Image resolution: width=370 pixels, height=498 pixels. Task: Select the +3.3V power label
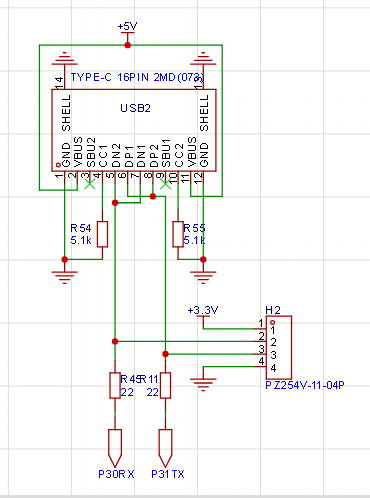[x=203, y=310]
